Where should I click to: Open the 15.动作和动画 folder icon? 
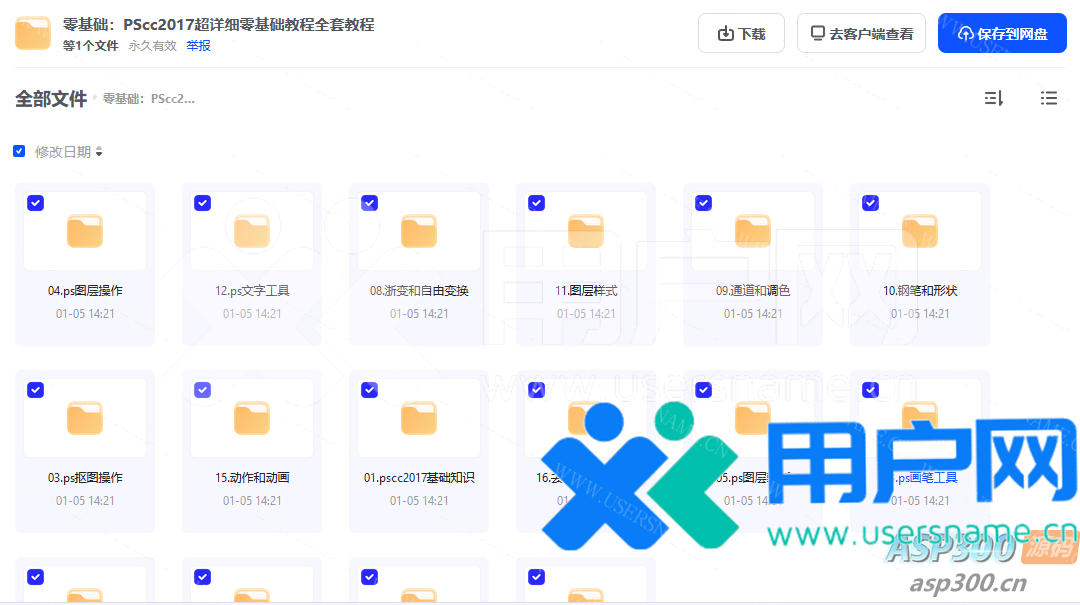point(252,418)
